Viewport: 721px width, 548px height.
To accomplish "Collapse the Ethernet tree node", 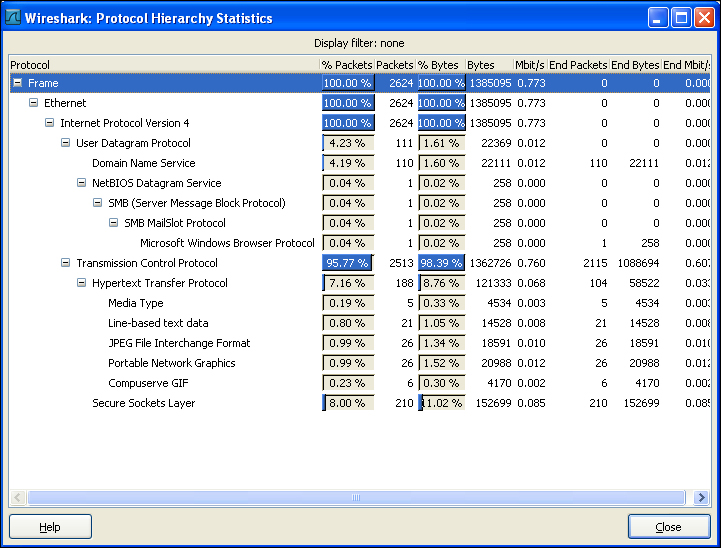I will pos(34,103).
